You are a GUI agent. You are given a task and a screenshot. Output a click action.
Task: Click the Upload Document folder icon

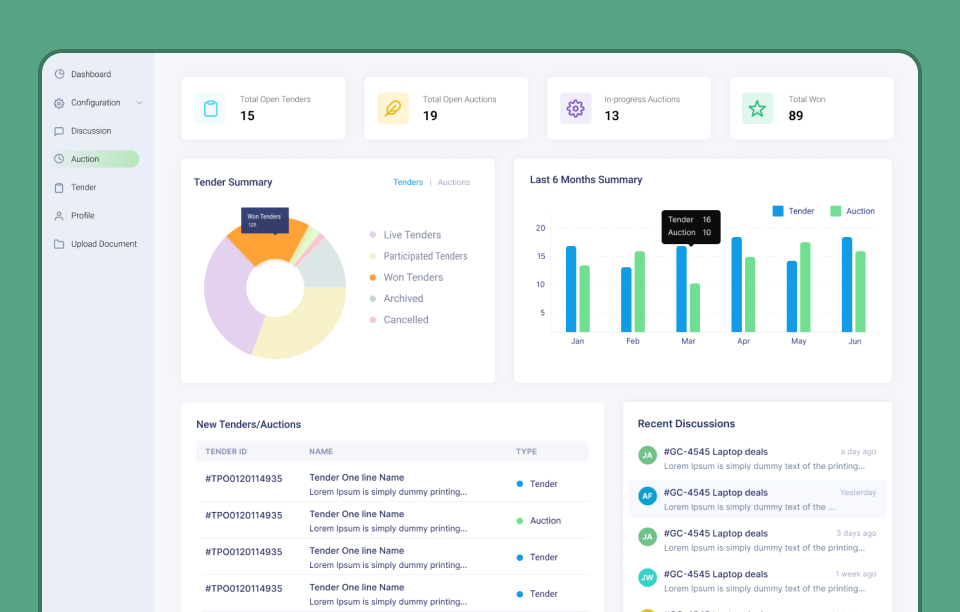(59, 244)
